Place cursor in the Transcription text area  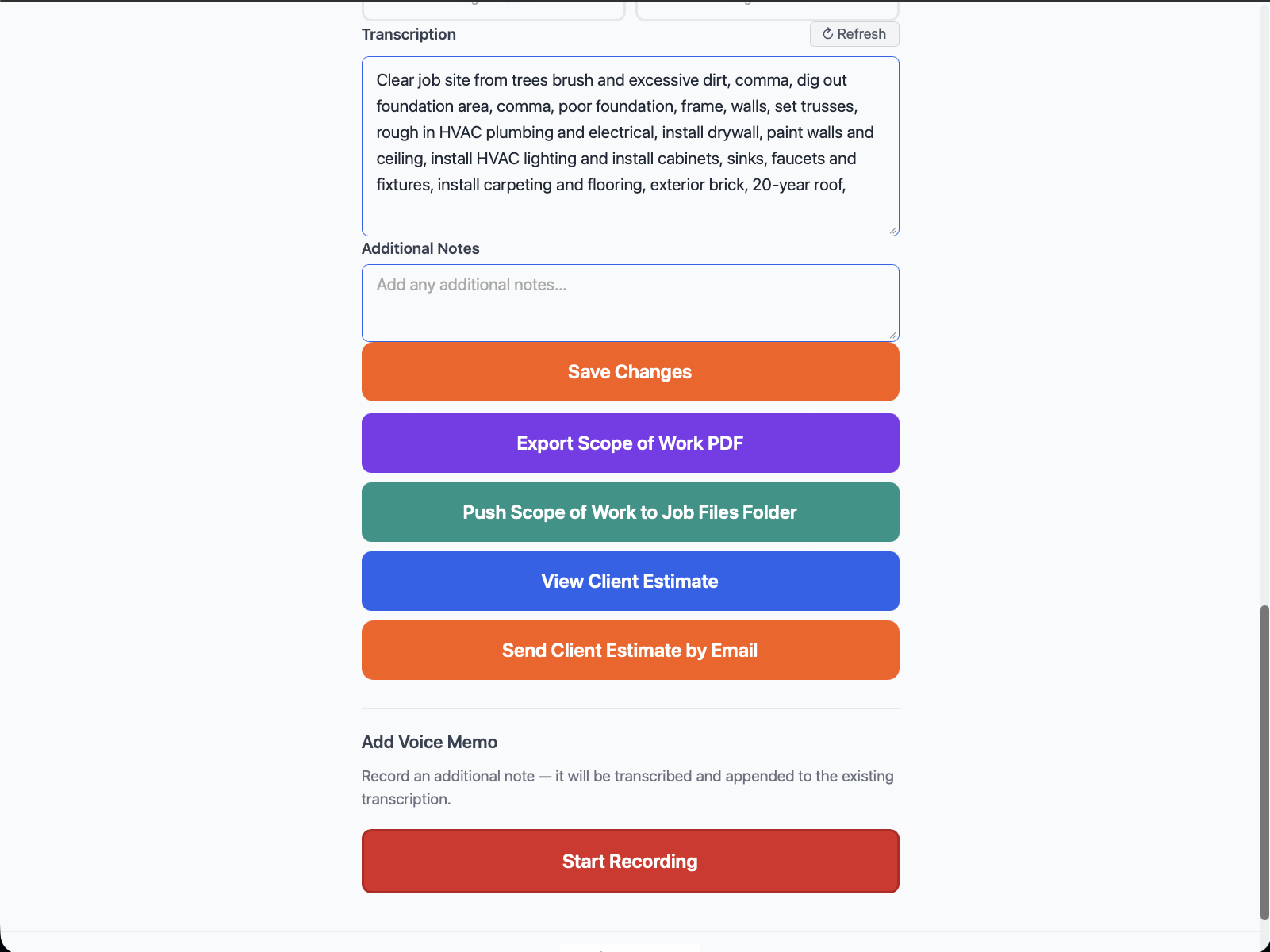coord(629,147)
